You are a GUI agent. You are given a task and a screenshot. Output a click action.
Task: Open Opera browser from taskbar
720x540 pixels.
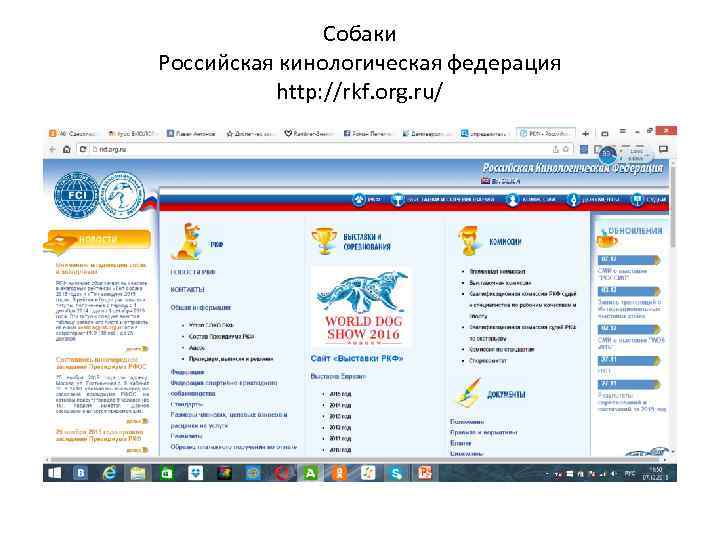[281, 473]
